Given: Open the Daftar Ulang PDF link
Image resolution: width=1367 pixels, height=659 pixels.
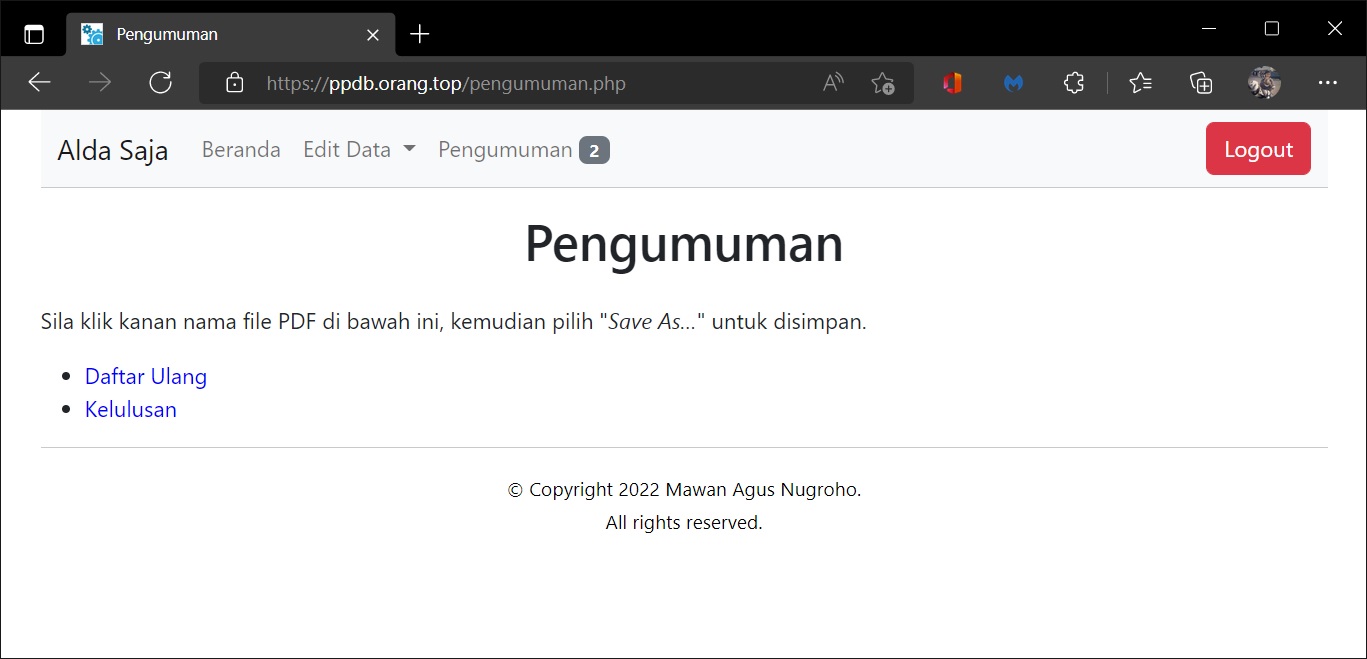Looking at the screenshot, I should [x=146, y=376].
